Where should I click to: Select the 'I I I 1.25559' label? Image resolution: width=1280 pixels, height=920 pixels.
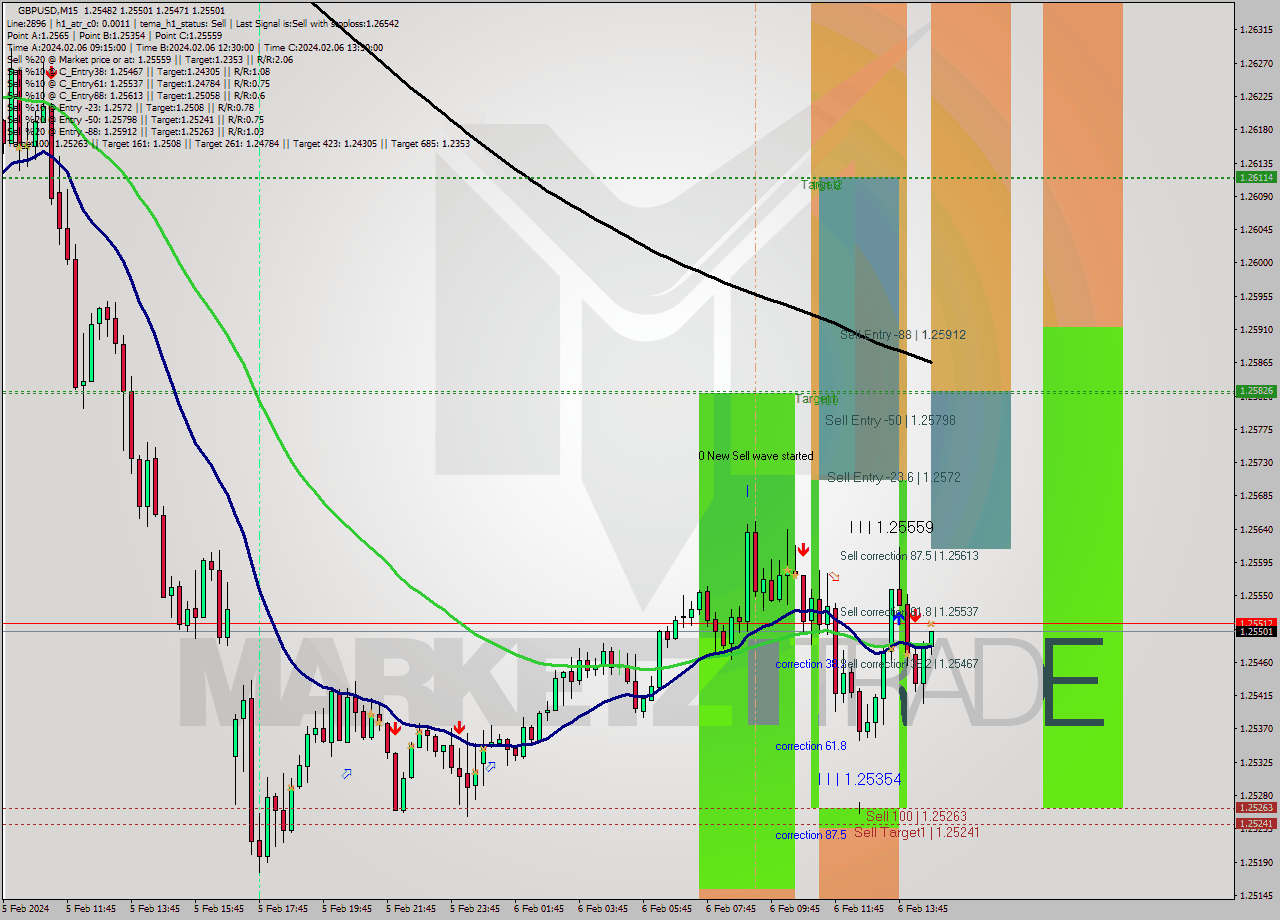pyautogui.click(x=891, y=527)
